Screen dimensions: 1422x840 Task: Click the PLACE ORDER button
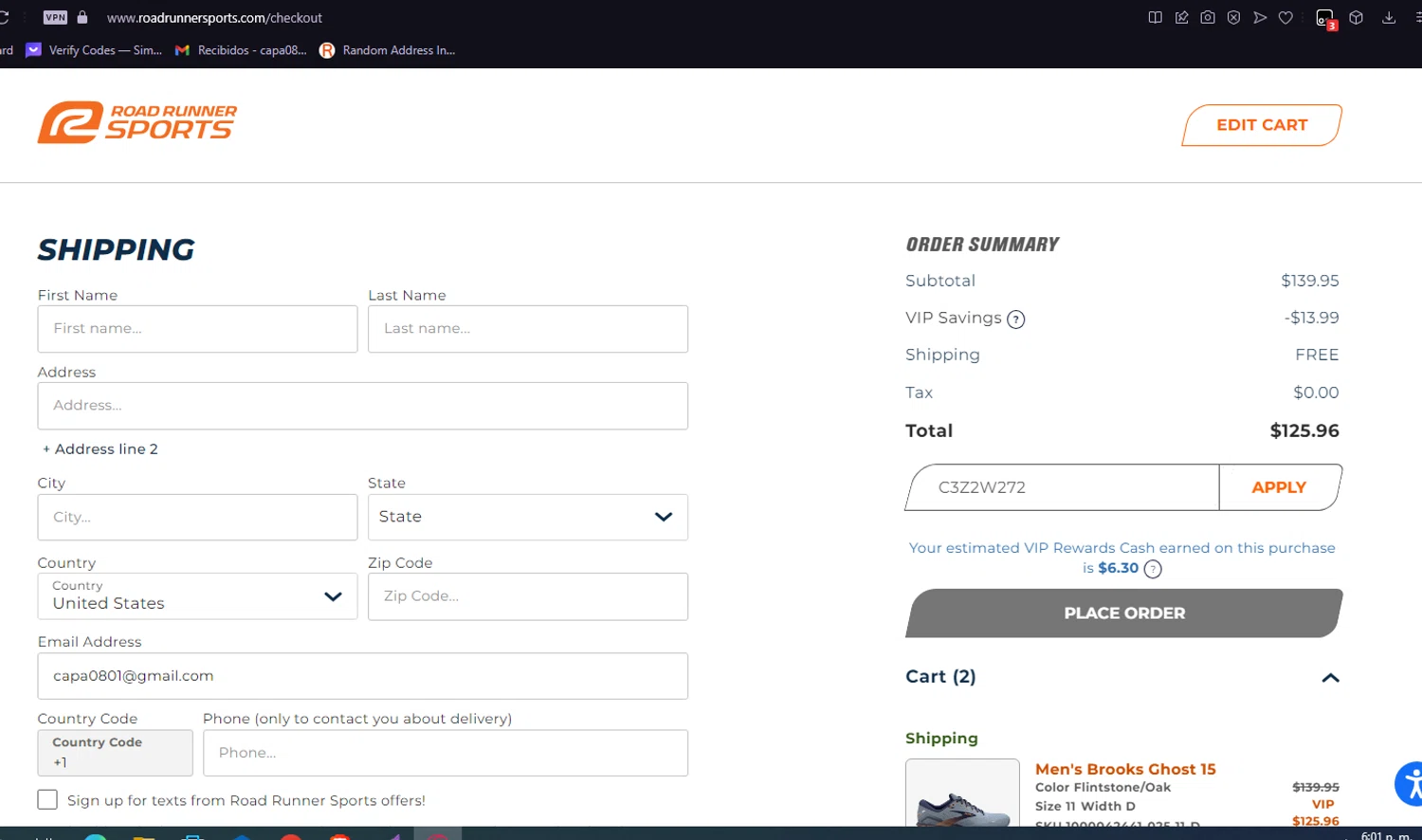click(1124, 613)
